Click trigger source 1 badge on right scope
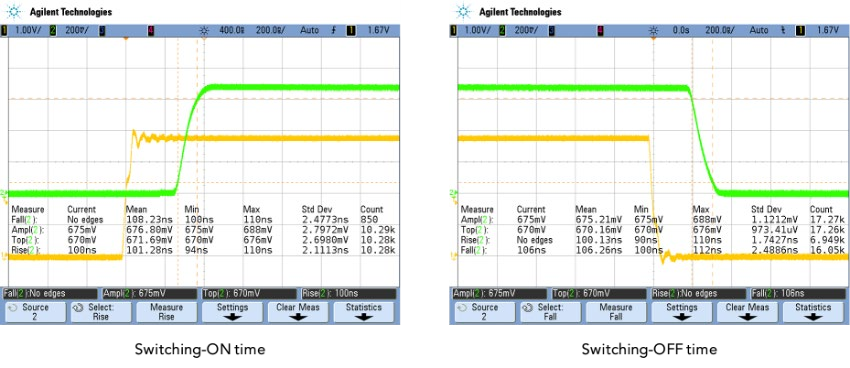This screenshot has height=368, width=850. [x=800, y=30]
